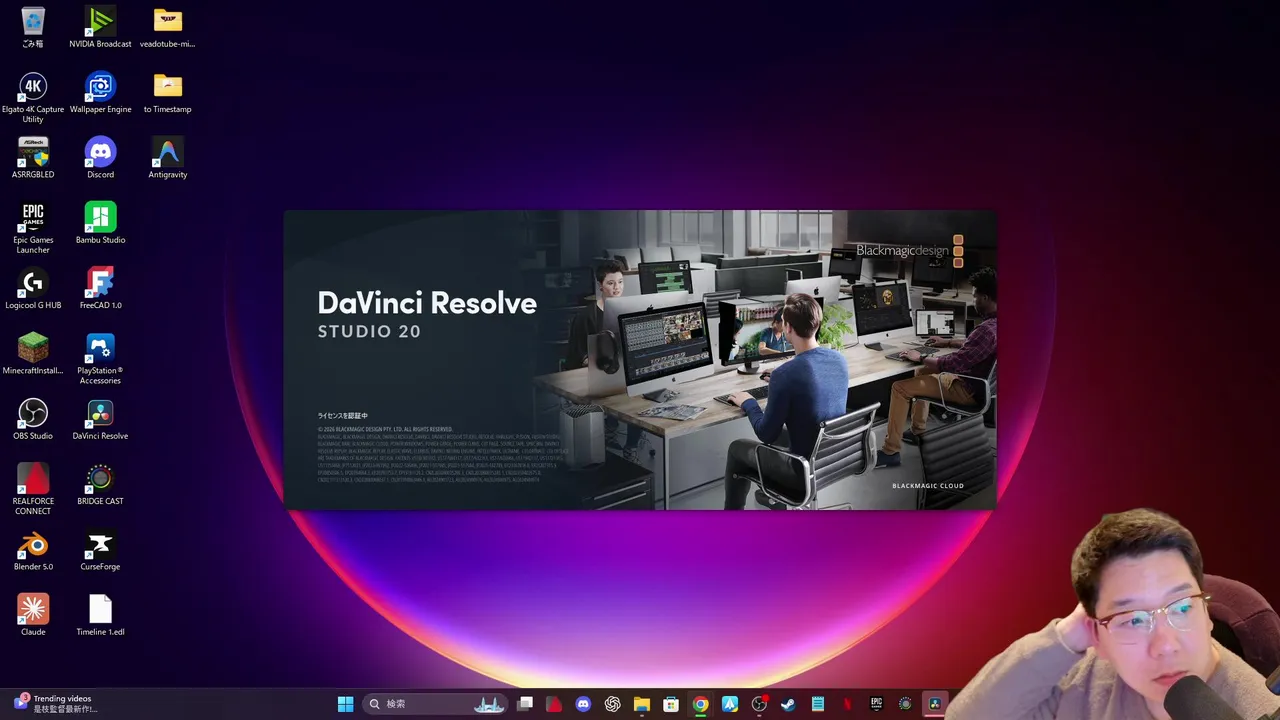Open Epic Games from the taskbar
Screen dimensions: 1280x720
click(x=876, y=704)
